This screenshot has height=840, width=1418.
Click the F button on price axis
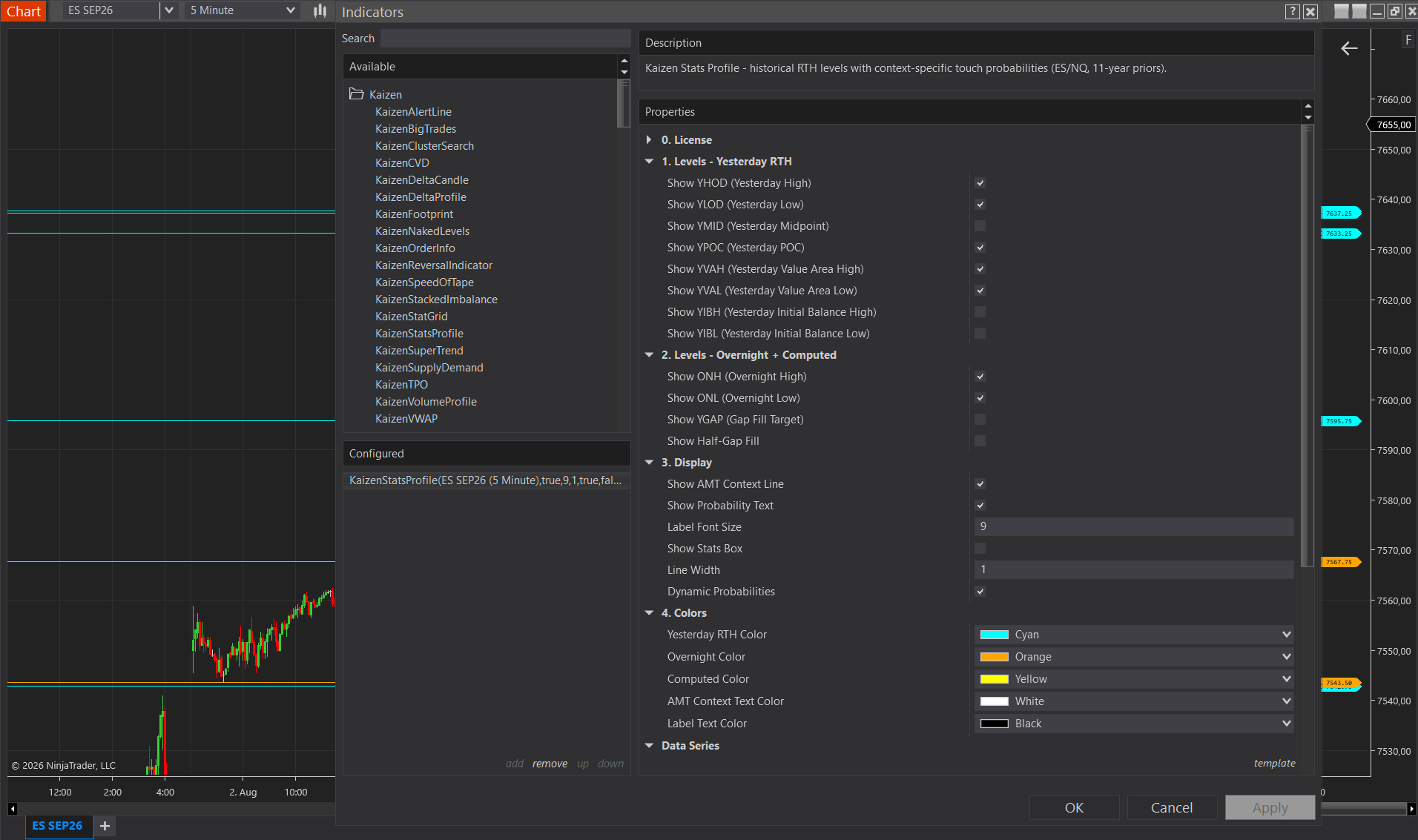point(1408,40)
